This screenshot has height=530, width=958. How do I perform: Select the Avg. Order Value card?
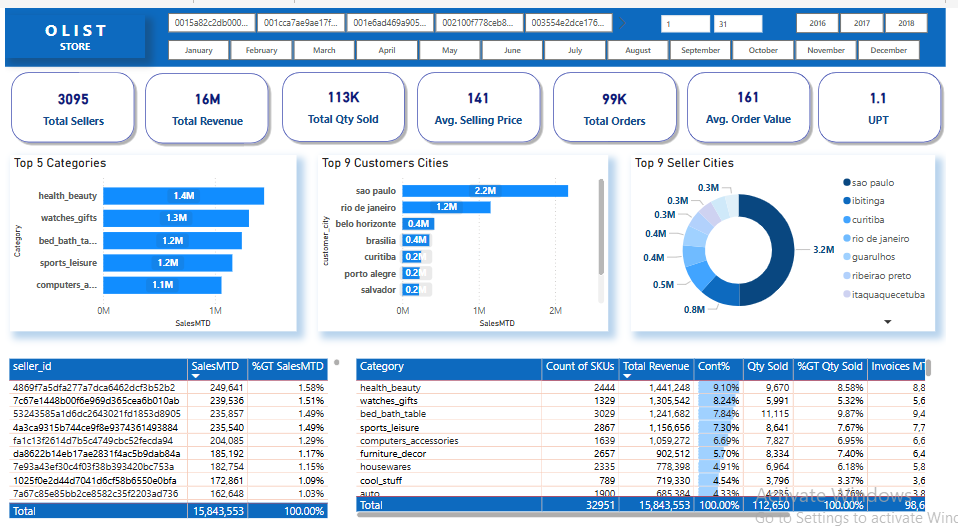click(748, 107)
